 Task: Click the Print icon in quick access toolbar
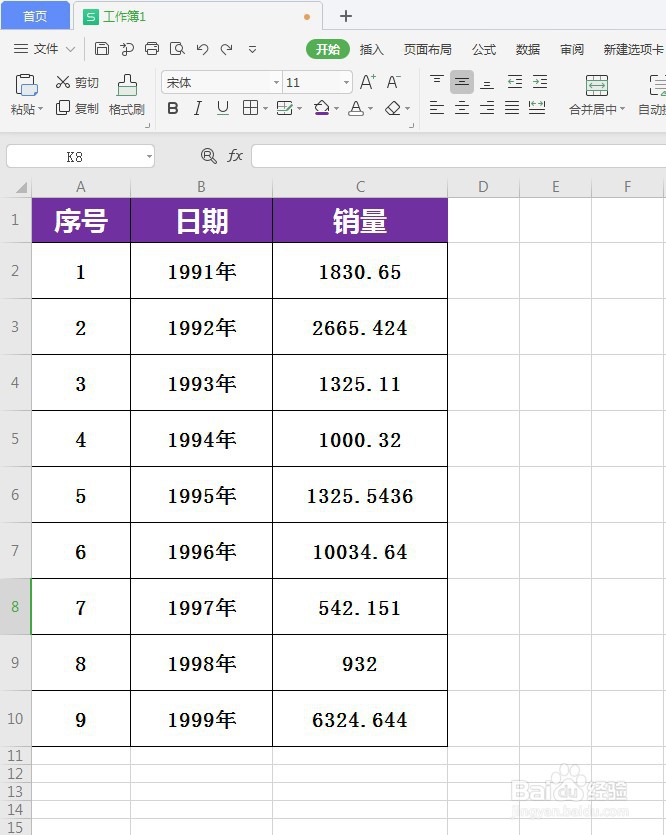152,49
